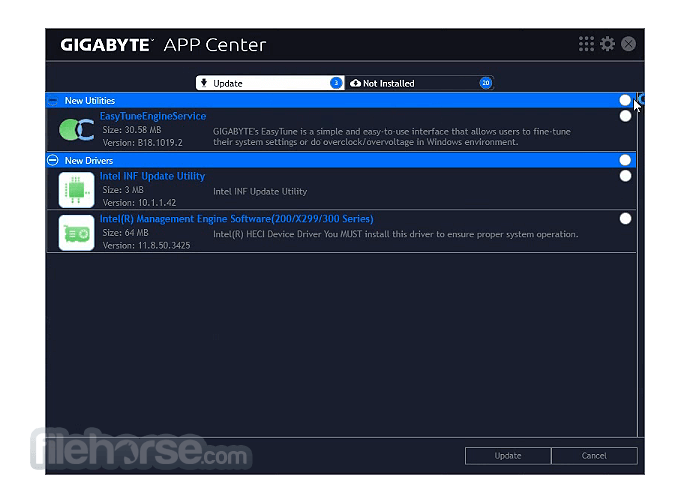The width and height of the screenshot is (700, 500).
Task: Click the EasyTune app icon
Action: click(x=76, y=130)
